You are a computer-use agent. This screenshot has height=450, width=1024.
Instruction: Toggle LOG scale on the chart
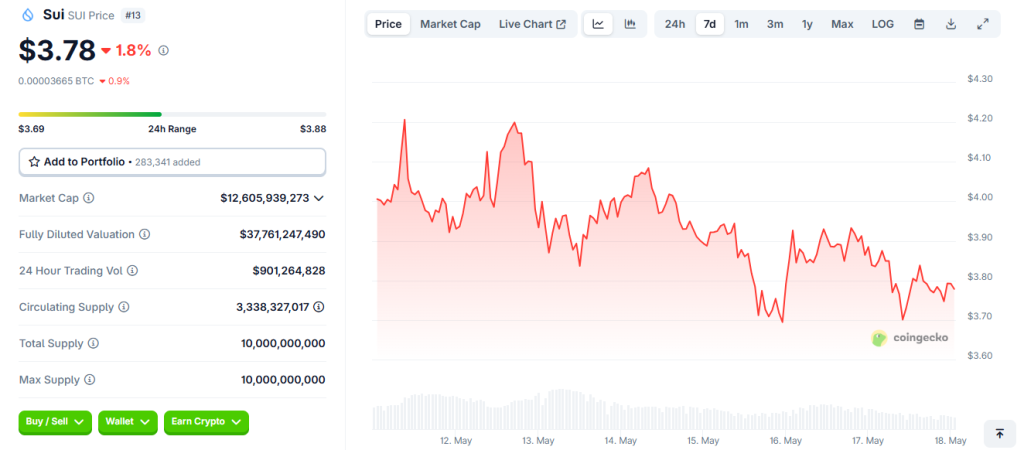click(x=883, y=24)
